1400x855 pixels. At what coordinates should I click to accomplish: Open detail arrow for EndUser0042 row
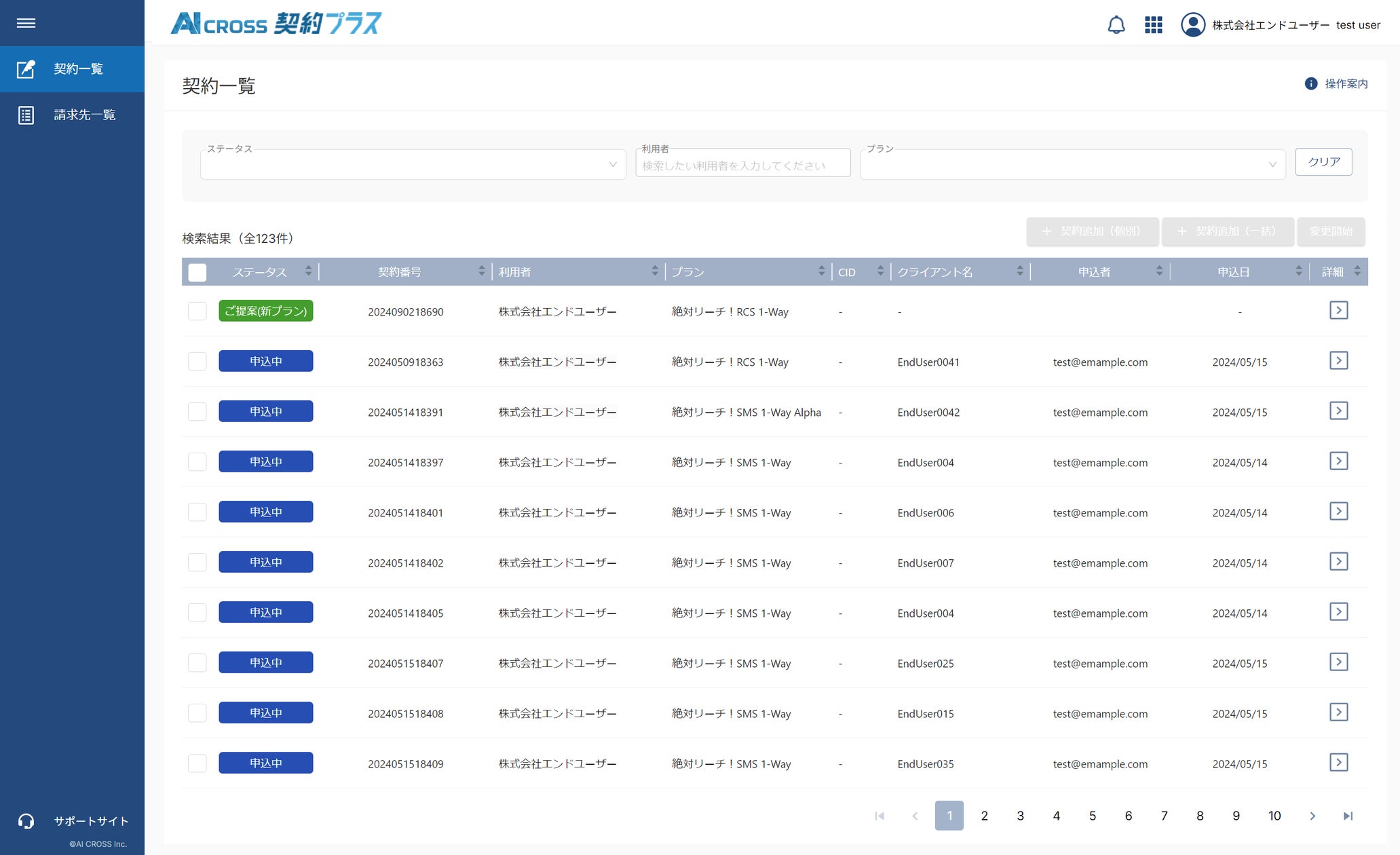pos(1338,411)
